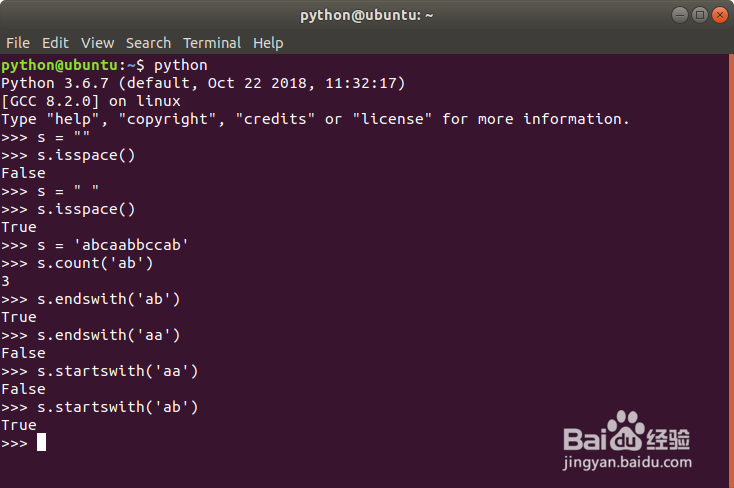Click the s = 'abcaabbccab' assignment line

96,245
